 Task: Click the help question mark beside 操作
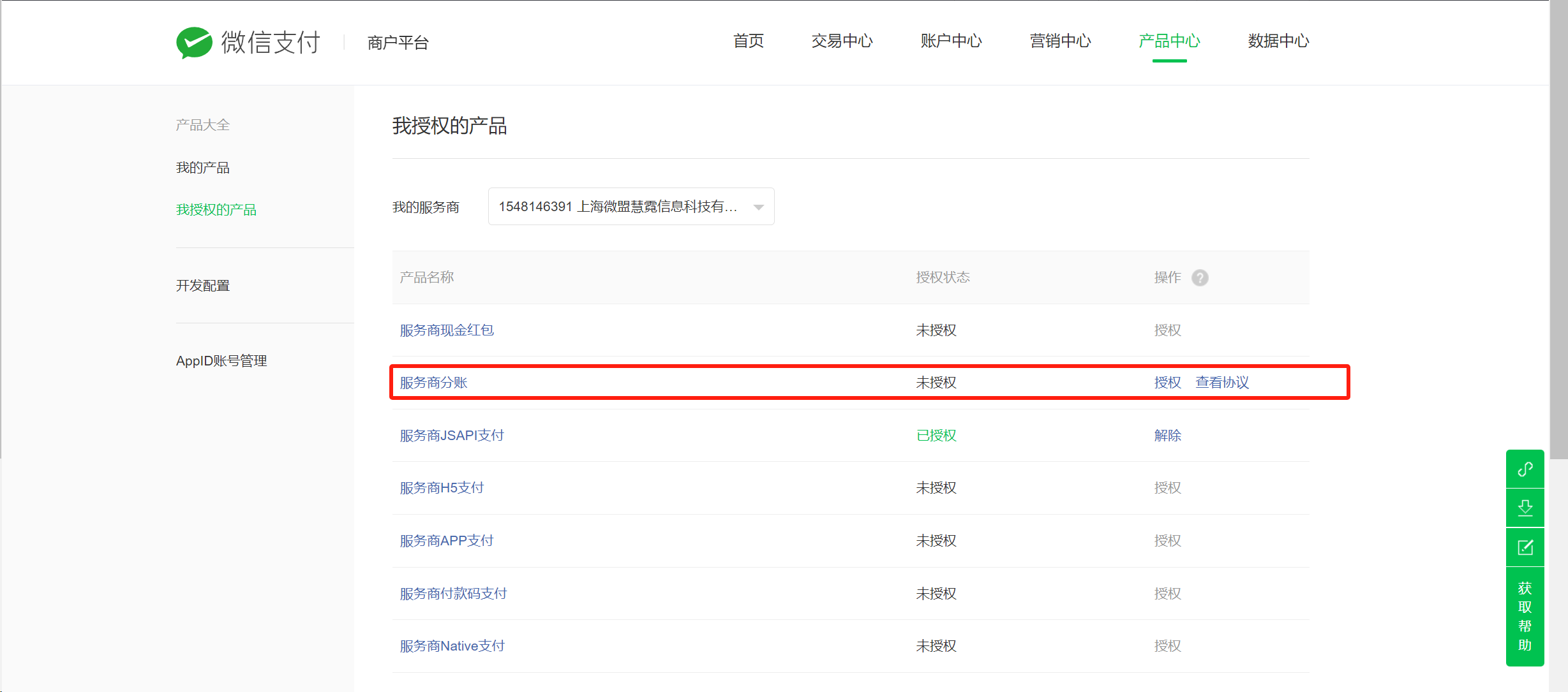(x=1200, y=278)
